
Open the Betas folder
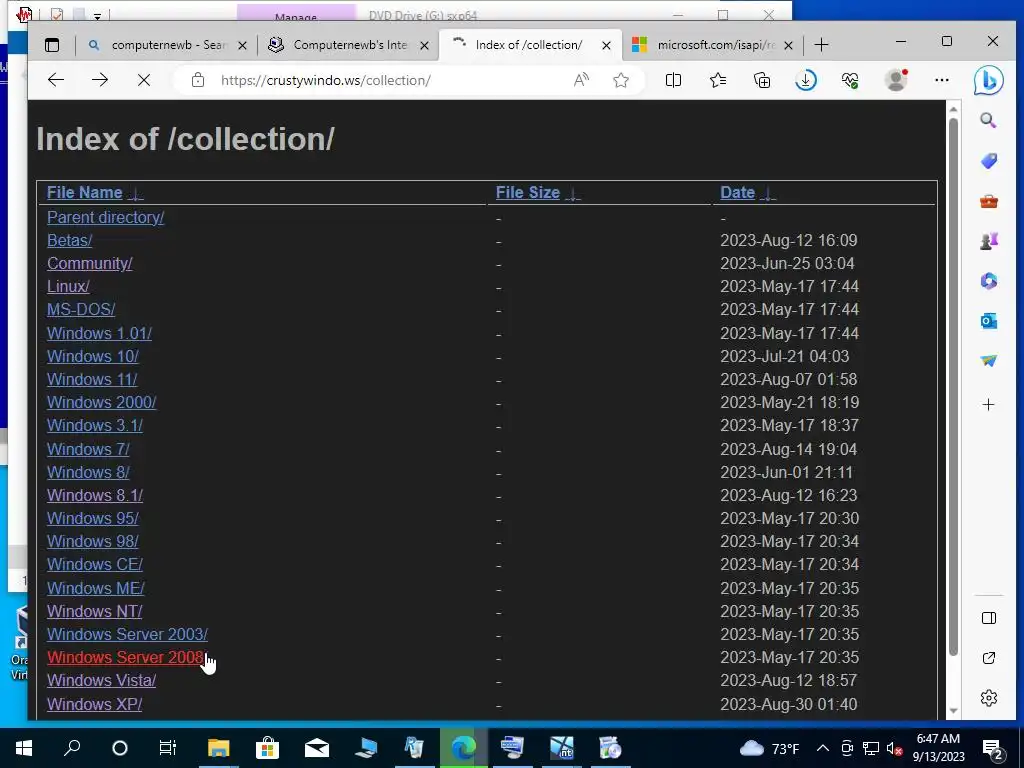coord(69,240)
